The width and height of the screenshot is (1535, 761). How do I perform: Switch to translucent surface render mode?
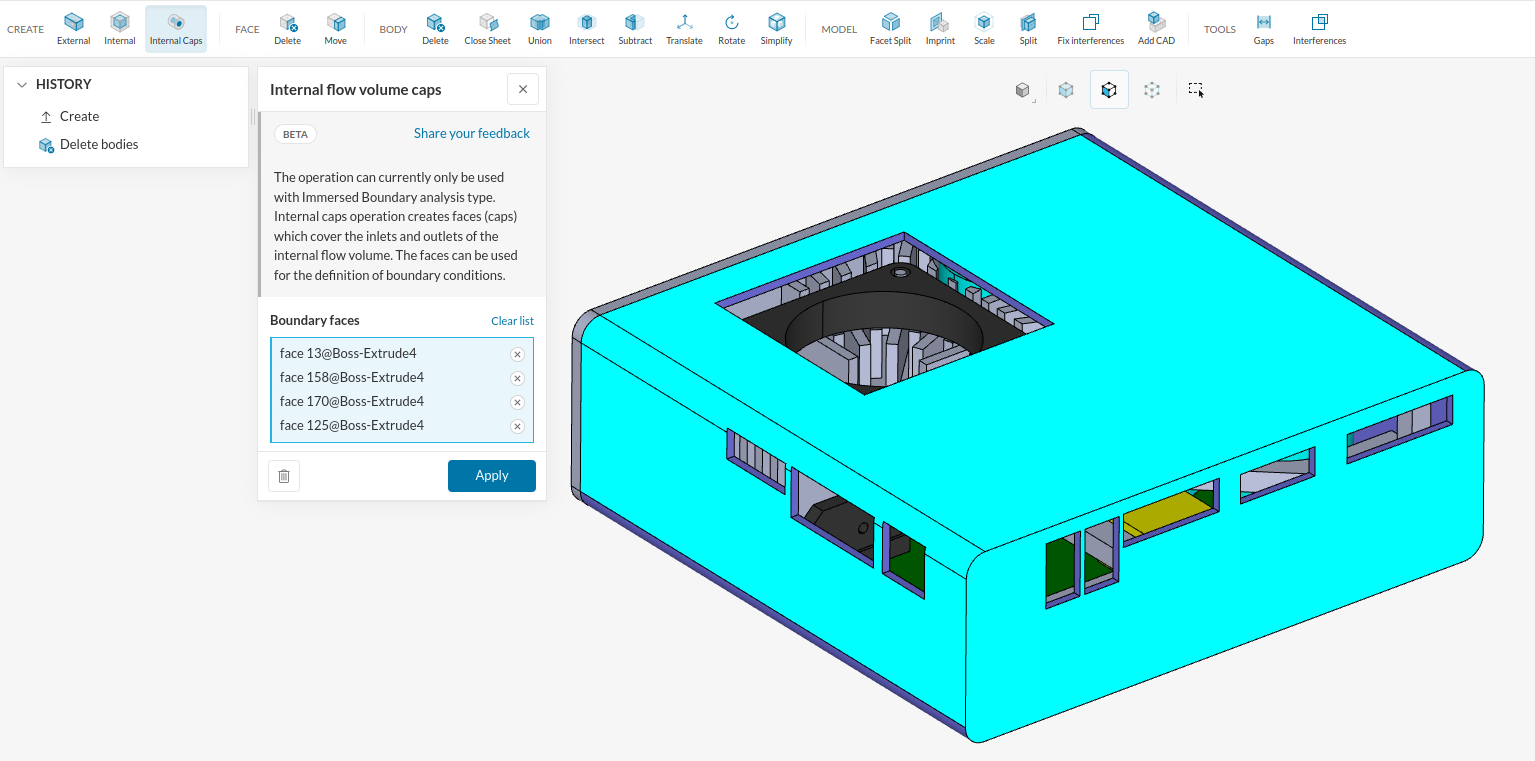[x=1066, y=90]
